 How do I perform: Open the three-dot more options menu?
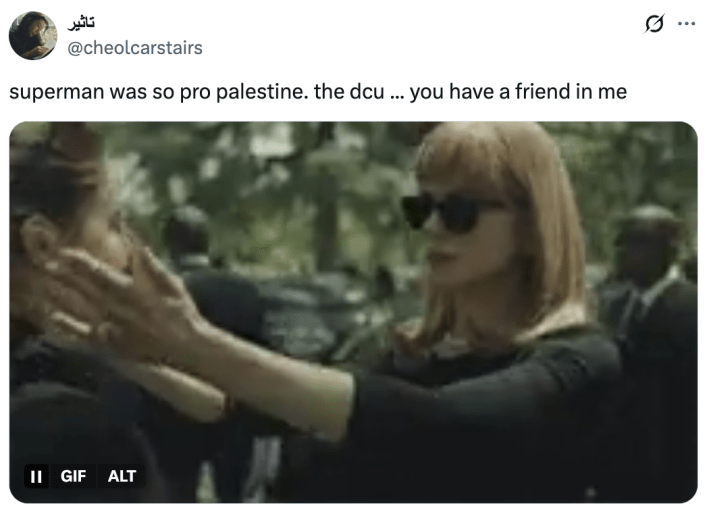686,24
